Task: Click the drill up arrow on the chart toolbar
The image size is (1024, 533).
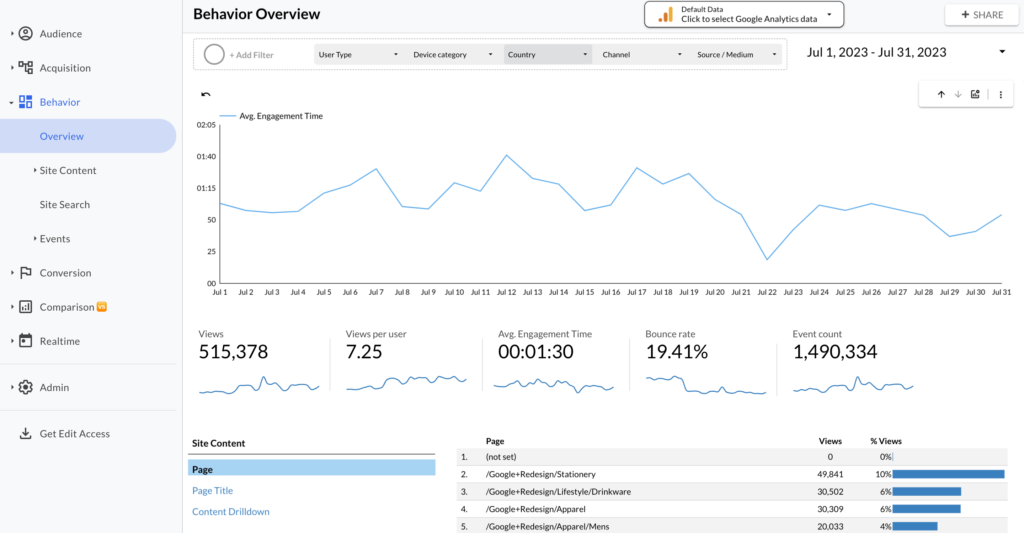Action: (x=941, y=95)
